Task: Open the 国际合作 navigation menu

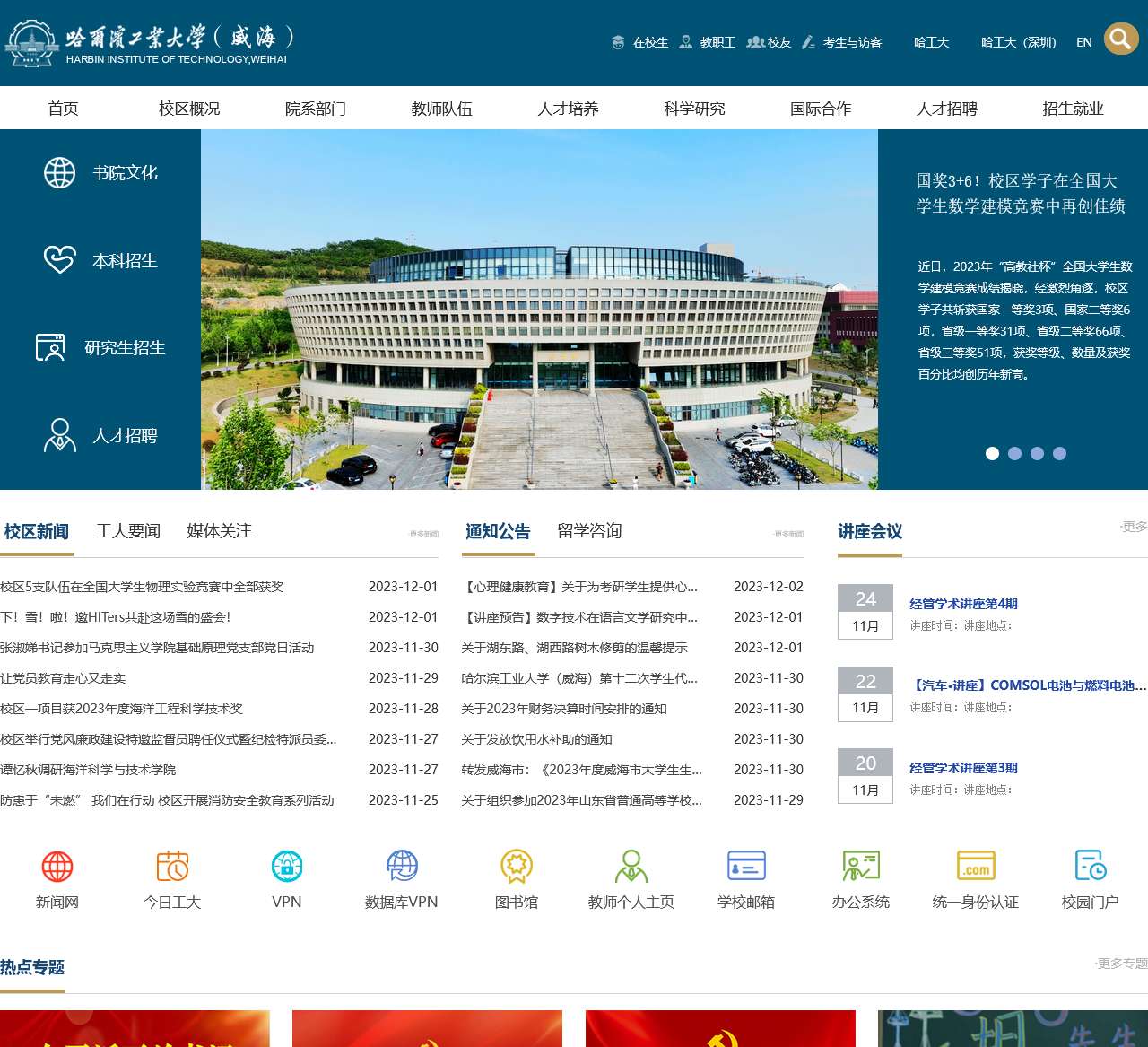Action: (x=821, y=109)
